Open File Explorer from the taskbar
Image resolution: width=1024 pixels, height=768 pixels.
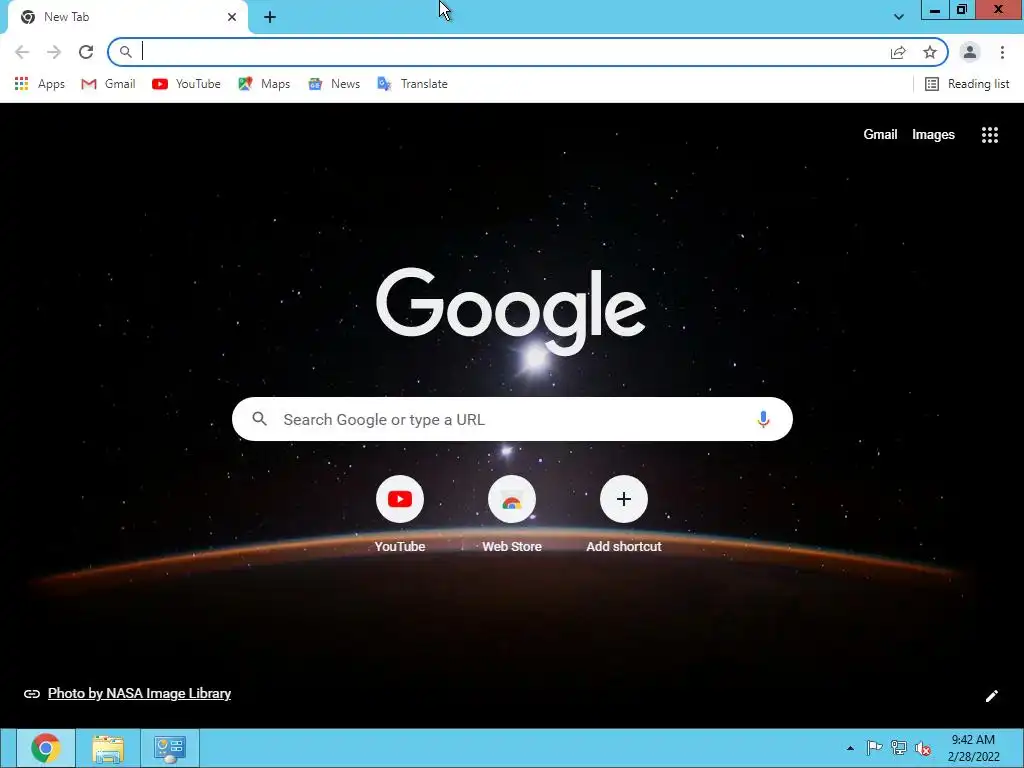click(108, 748)
